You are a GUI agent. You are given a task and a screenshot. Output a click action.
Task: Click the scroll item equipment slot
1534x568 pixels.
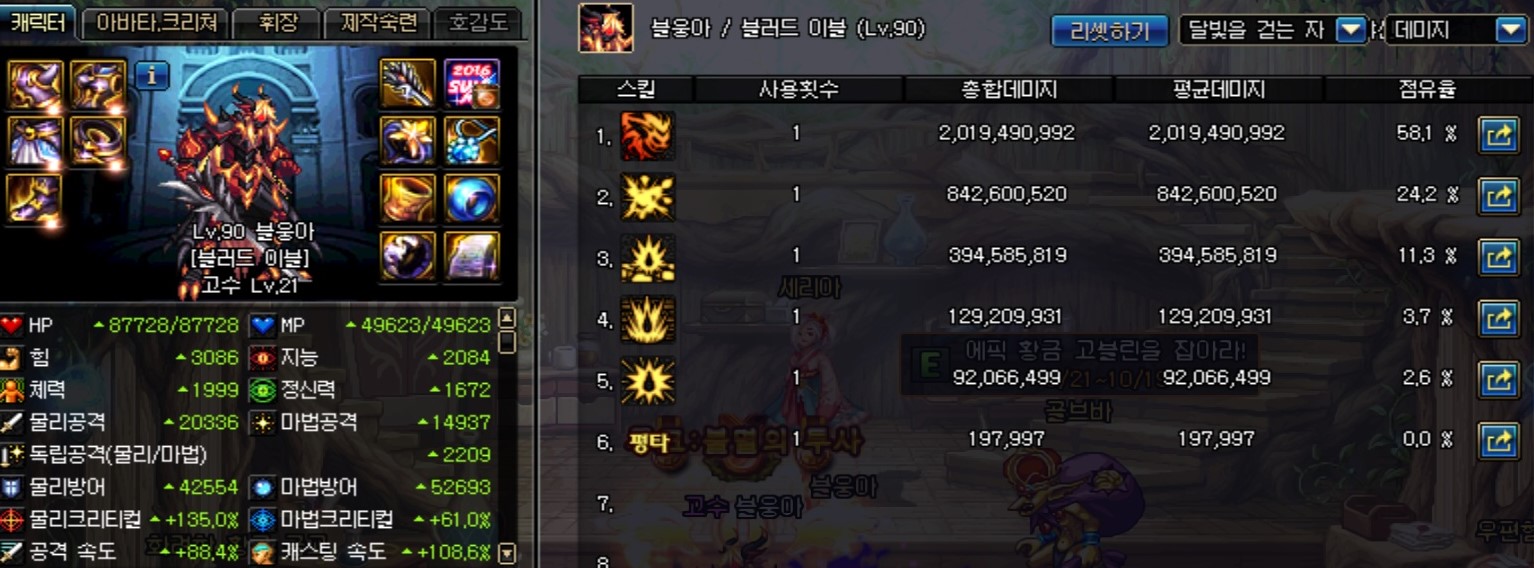[x=472, y=256]
